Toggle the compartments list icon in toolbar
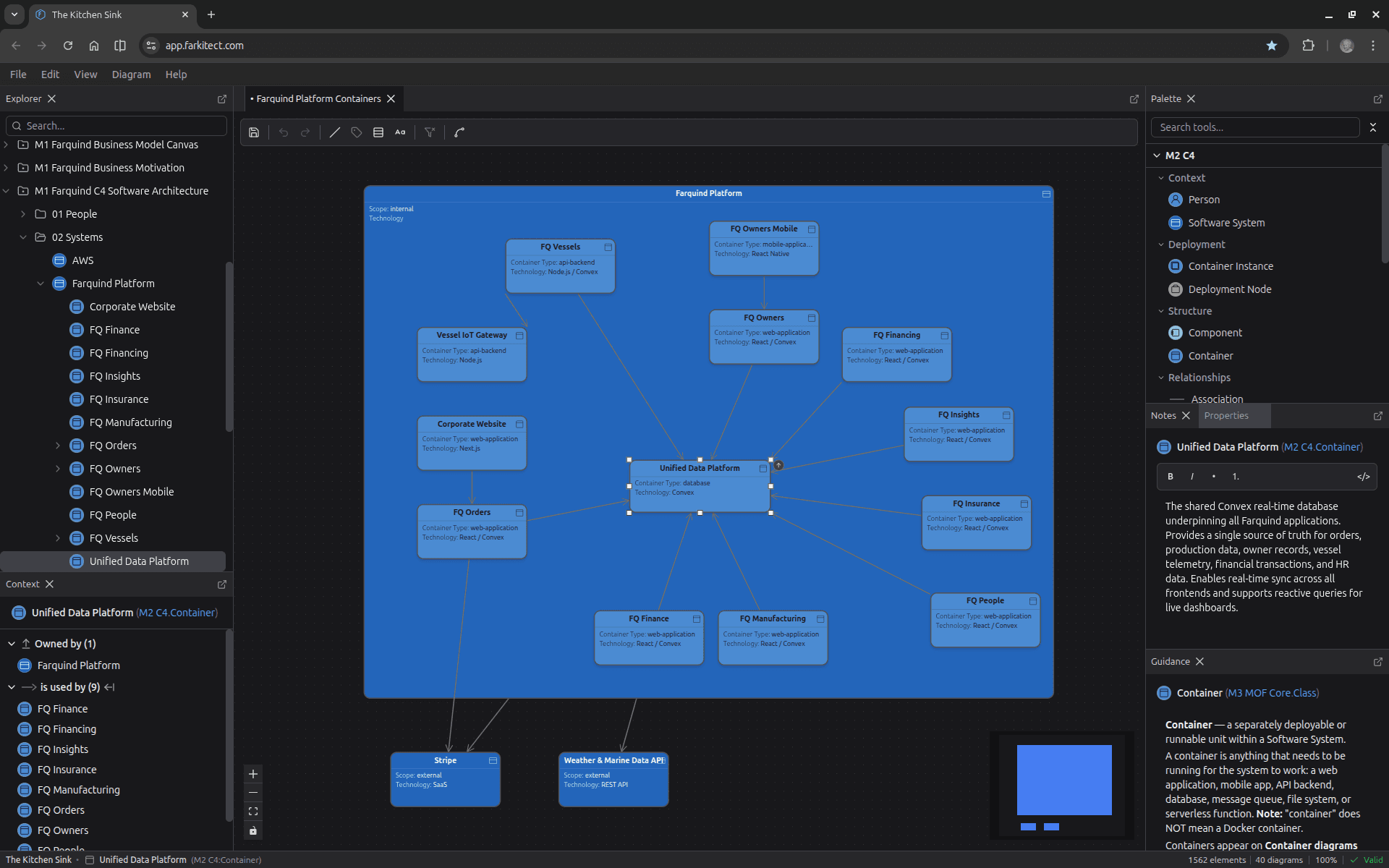The height and width of the screenshot is (868, 1389). [378, 132]
